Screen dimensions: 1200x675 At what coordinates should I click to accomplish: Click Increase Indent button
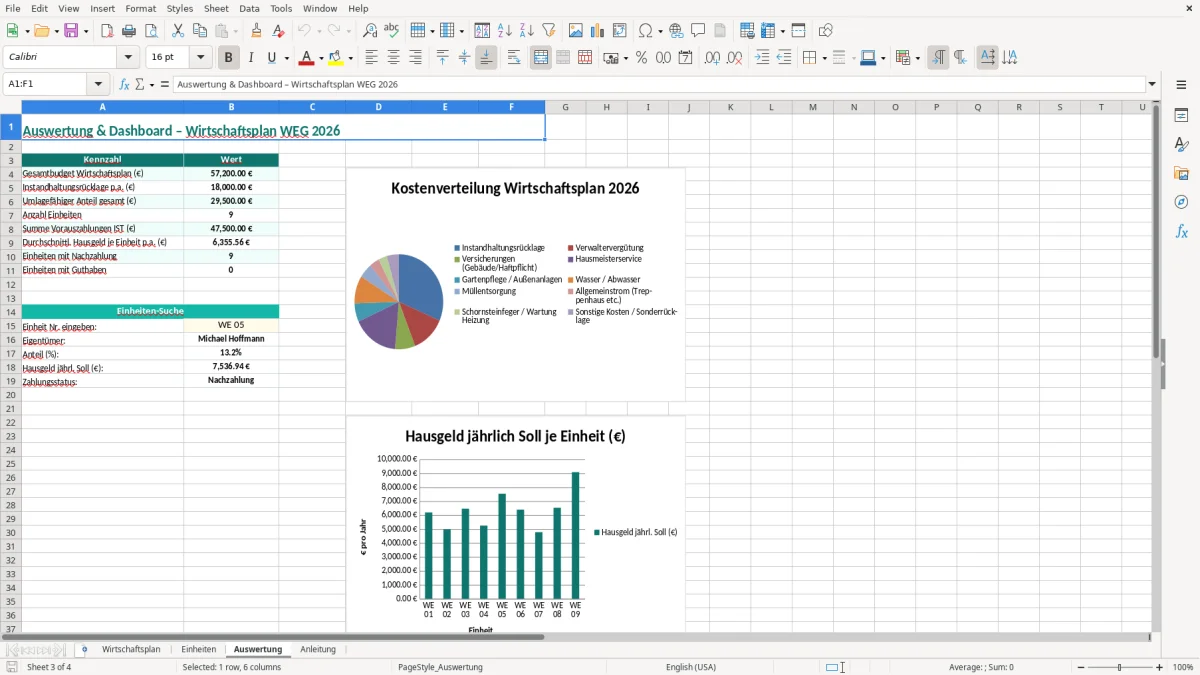click(762, 58)
